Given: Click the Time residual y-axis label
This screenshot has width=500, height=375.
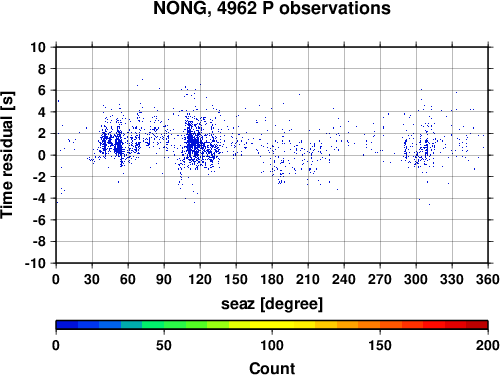Looking at the screenshot, I should pos(7,155).
